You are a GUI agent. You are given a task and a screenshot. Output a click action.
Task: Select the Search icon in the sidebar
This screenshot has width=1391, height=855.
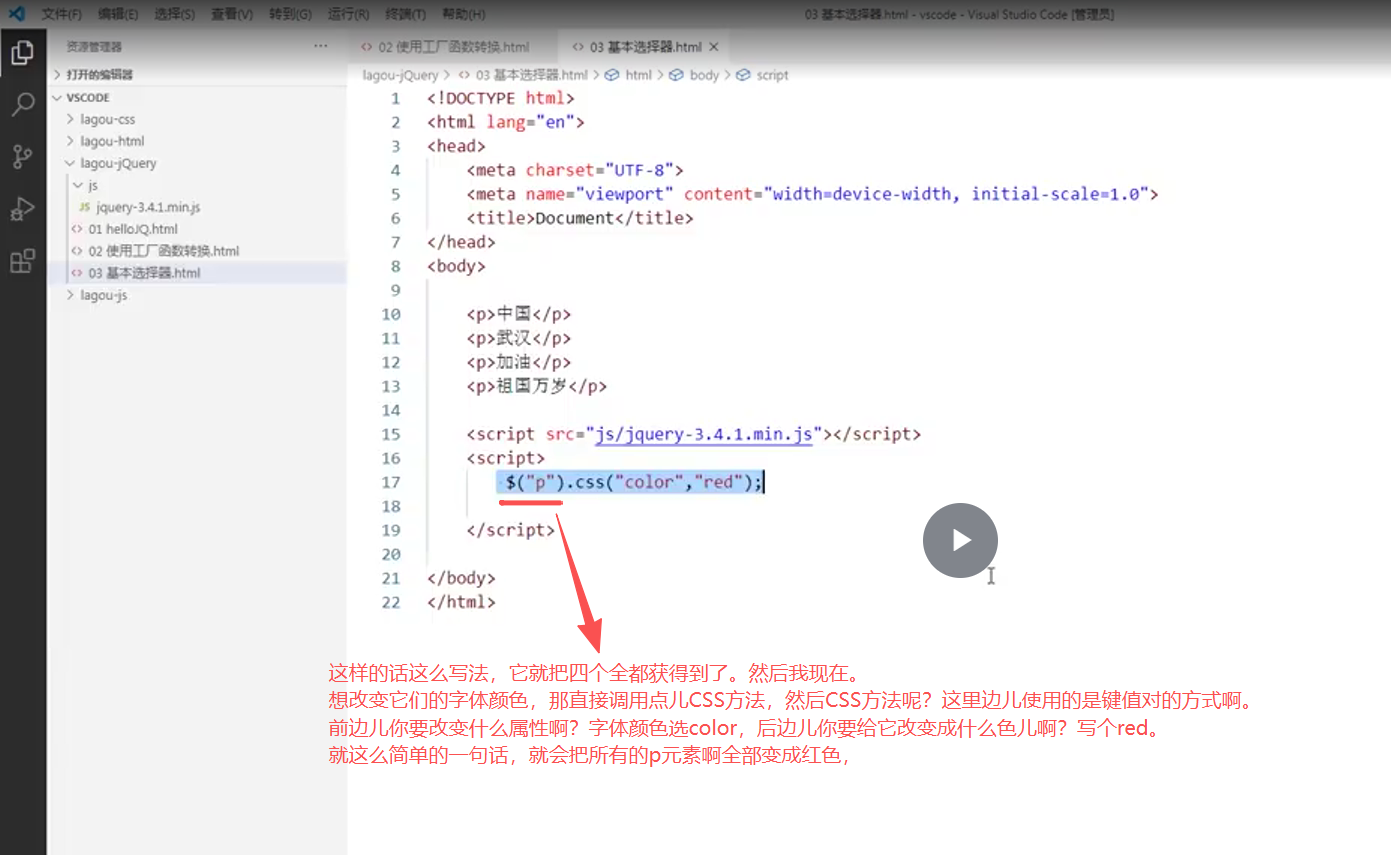coord(23,104)
